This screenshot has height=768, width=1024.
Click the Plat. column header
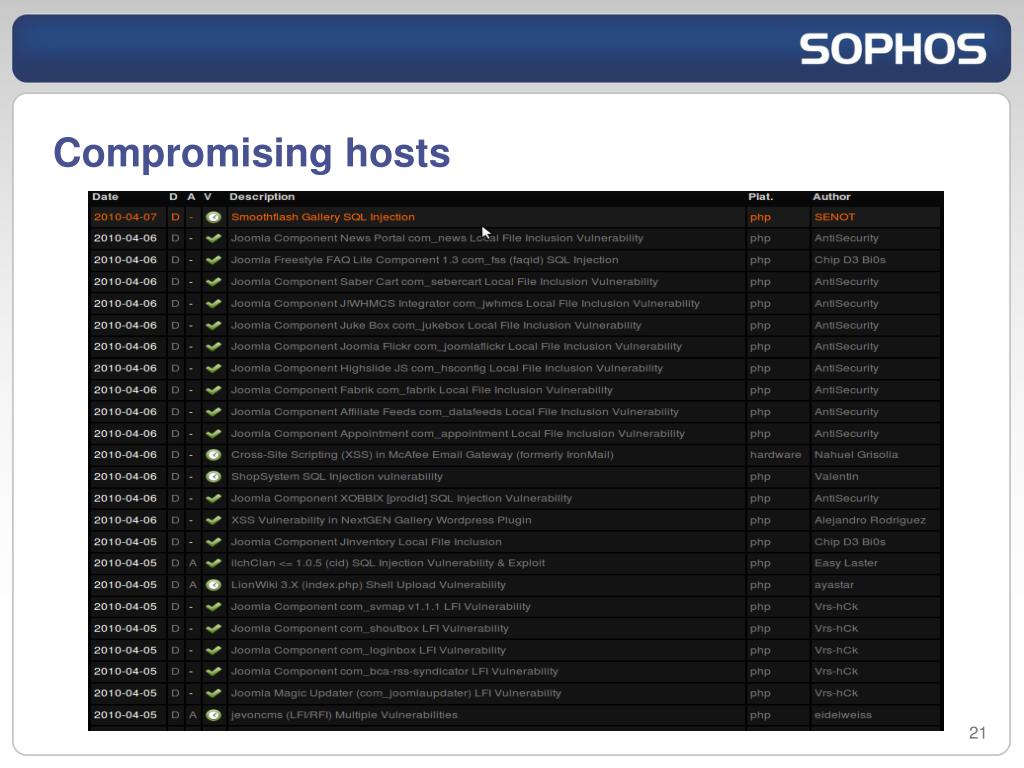[x=761, y=197]
